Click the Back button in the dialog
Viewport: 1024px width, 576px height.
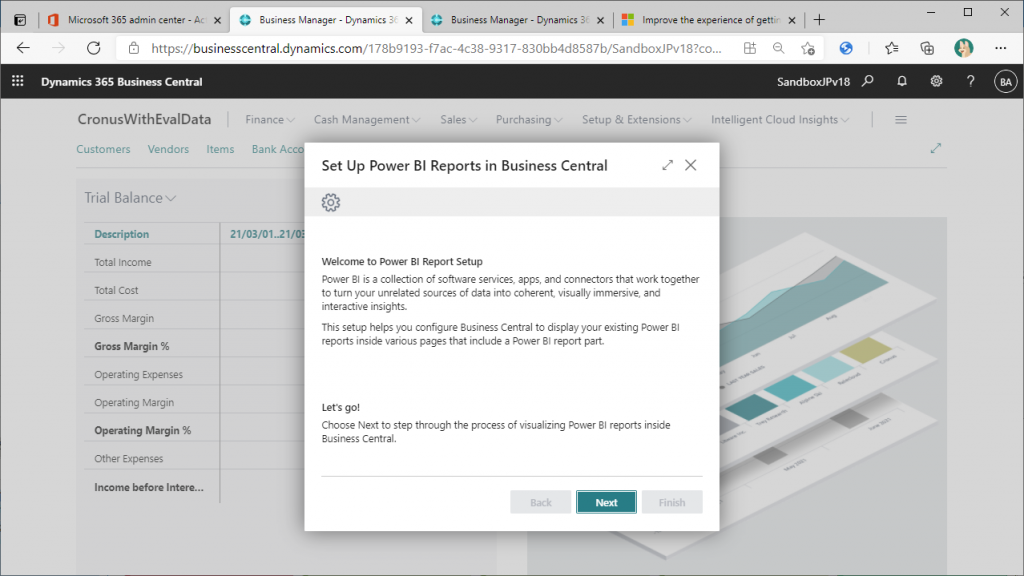pyautogui.click(x=541, y=502)
